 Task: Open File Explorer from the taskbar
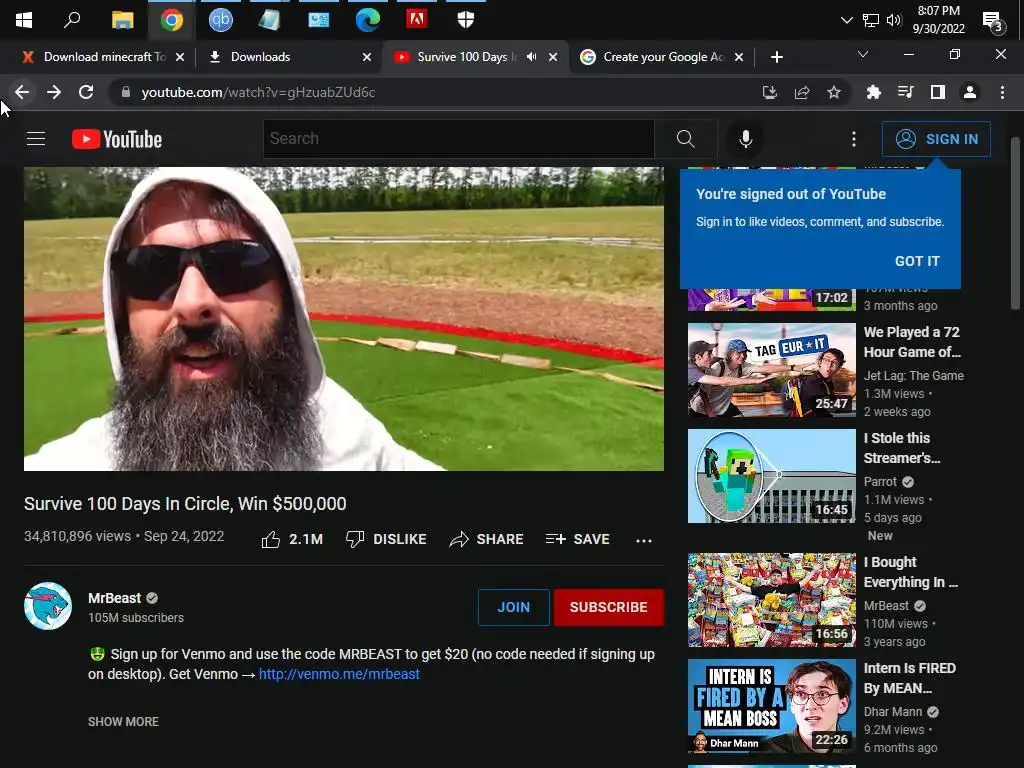click(x=122, y=20)
